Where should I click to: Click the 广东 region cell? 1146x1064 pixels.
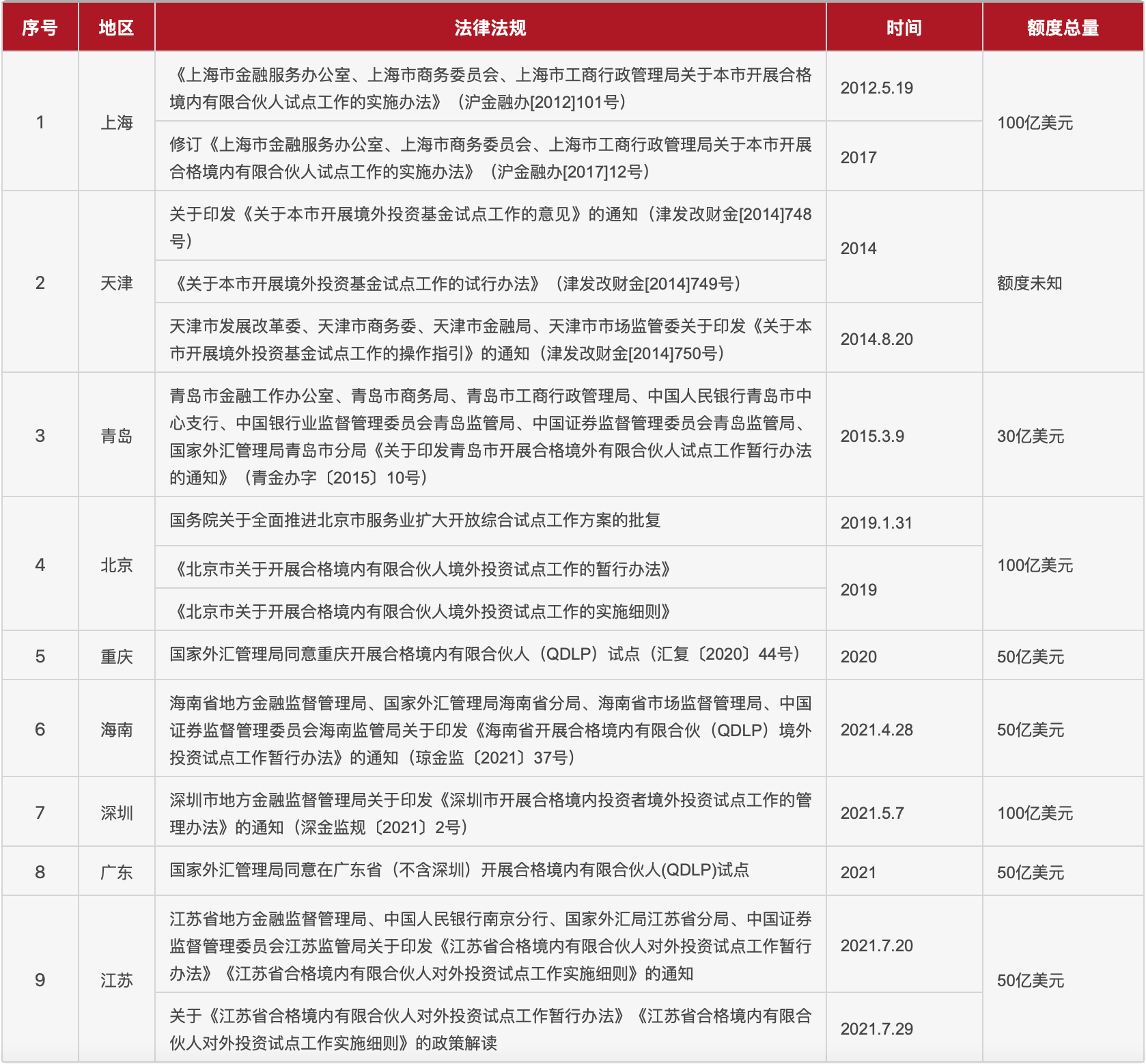(116, 871)
